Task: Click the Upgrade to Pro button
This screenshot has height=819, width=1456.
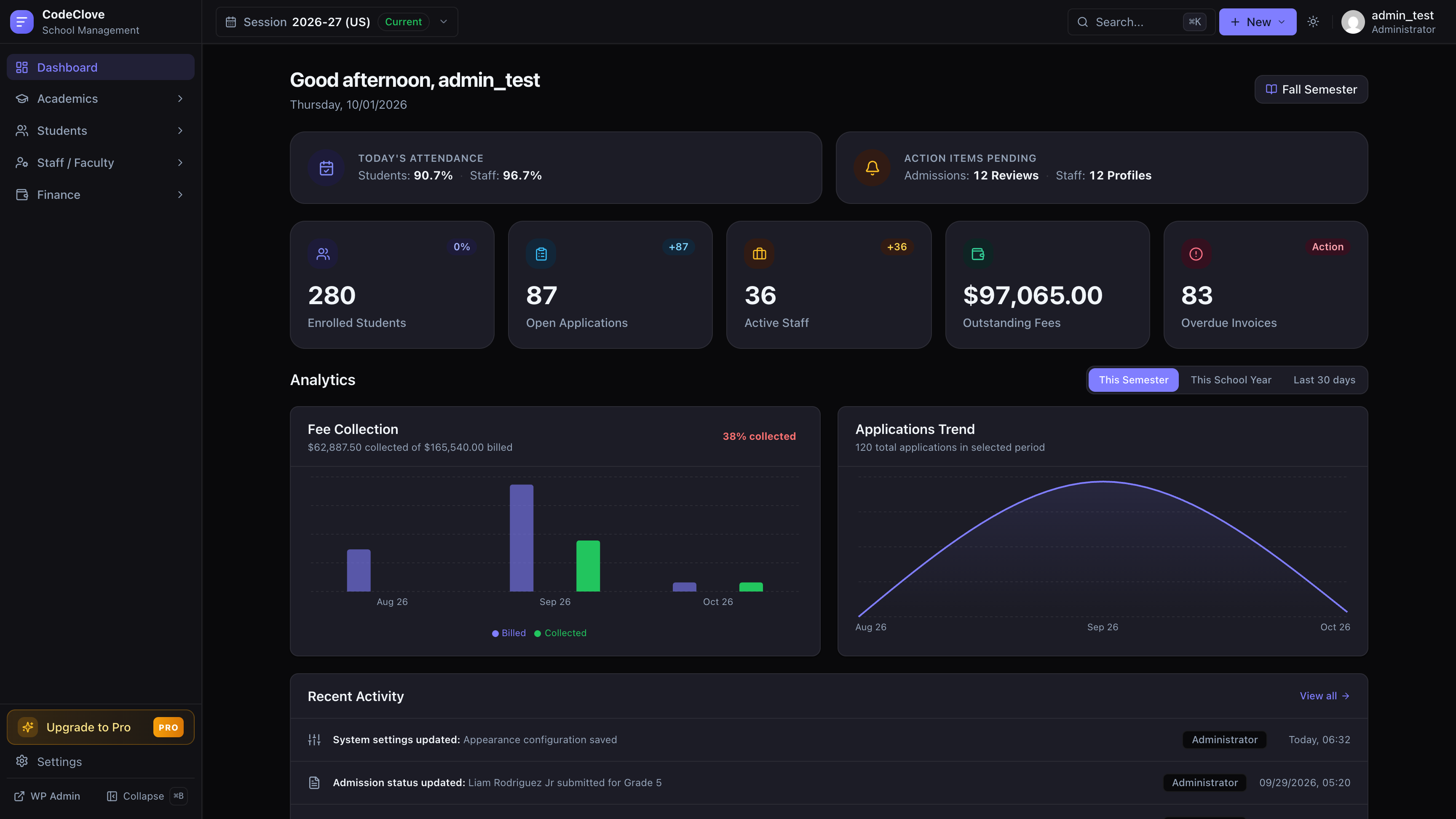Action: click(x=101, y=727)
